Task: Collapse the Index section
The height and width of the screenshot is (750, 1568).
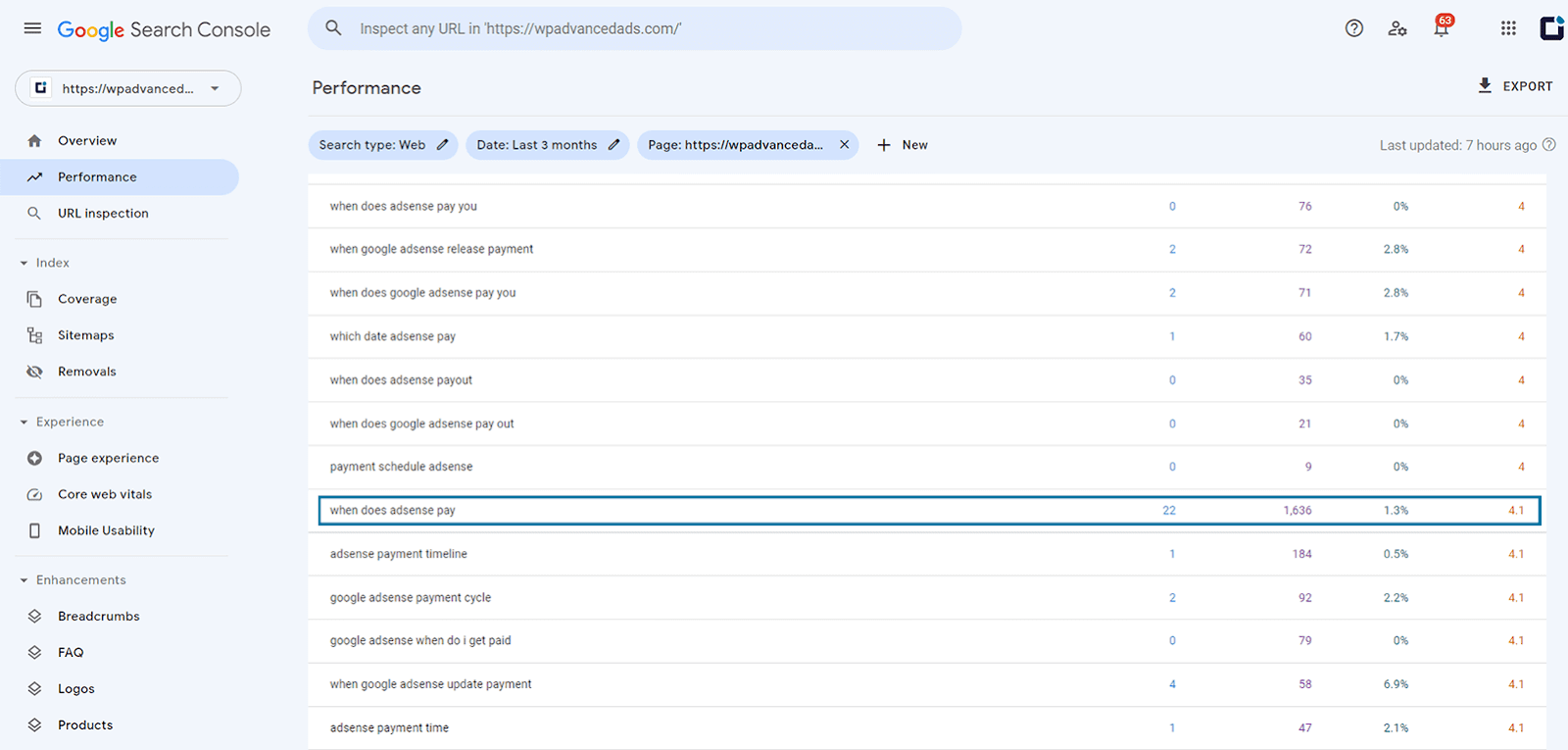Action: click(24, 263)
